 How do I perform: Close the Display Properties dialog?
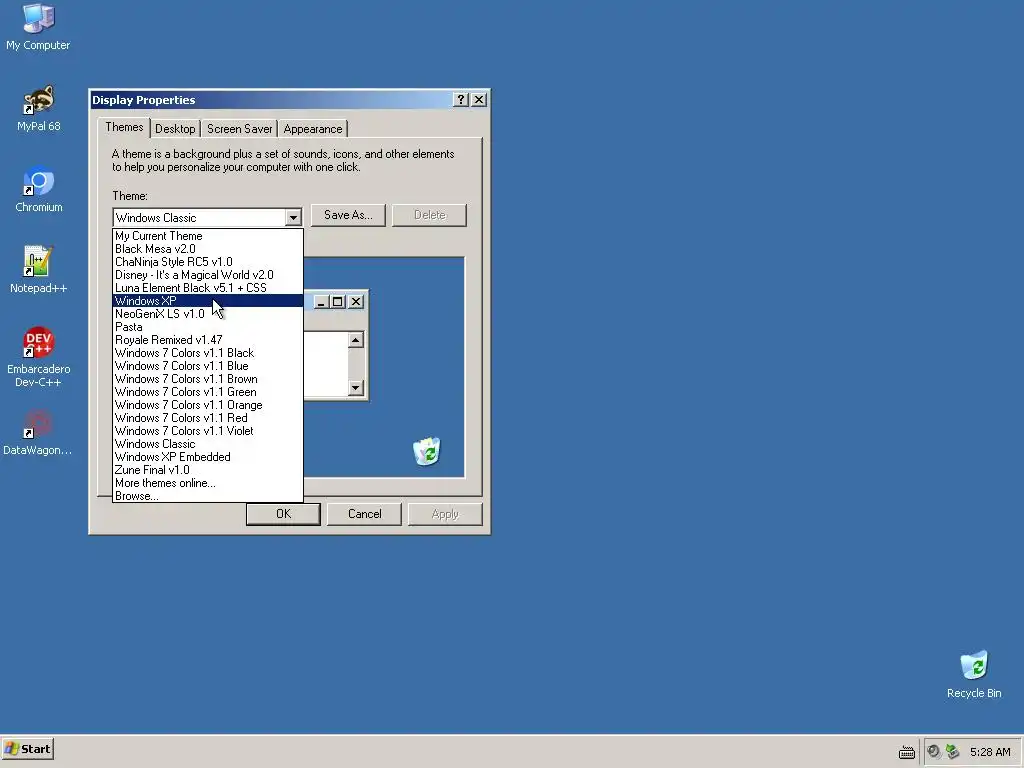(x=479, y=99)
